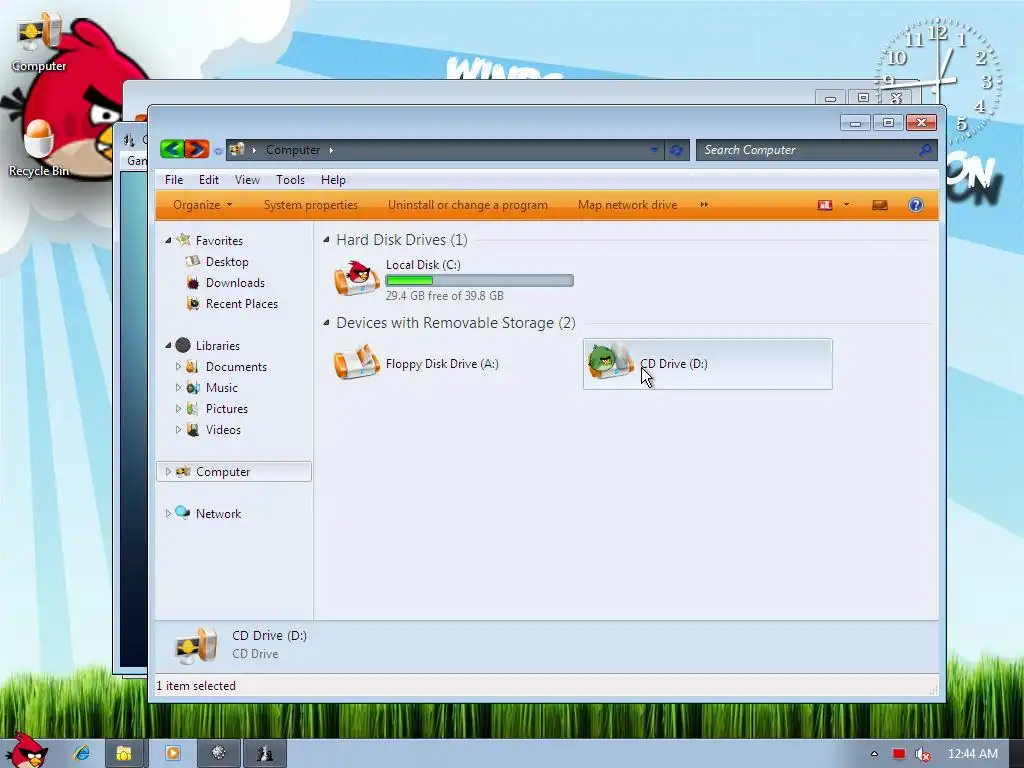Click the Videos library icon
The width and height of the screenshot is (1024, 768).
pyautogui.click(x=192, y=430)
